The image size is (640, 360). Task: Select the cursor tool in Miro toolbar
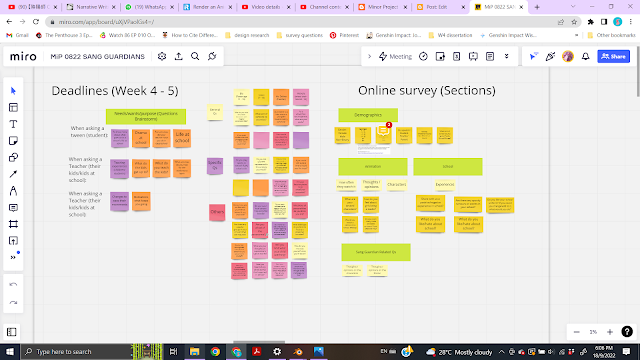[13, 91]
